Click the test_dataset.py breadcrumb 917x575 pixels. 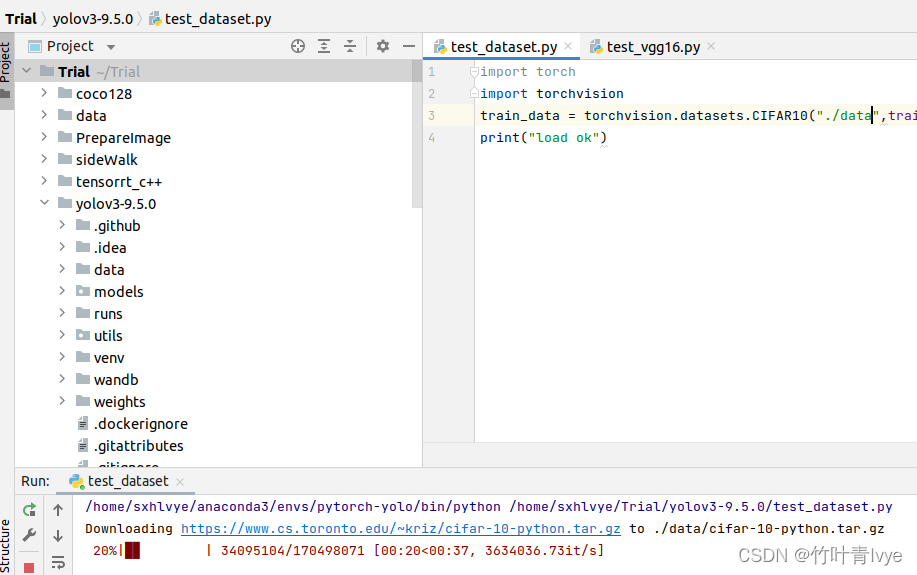[x=211, y=19]
